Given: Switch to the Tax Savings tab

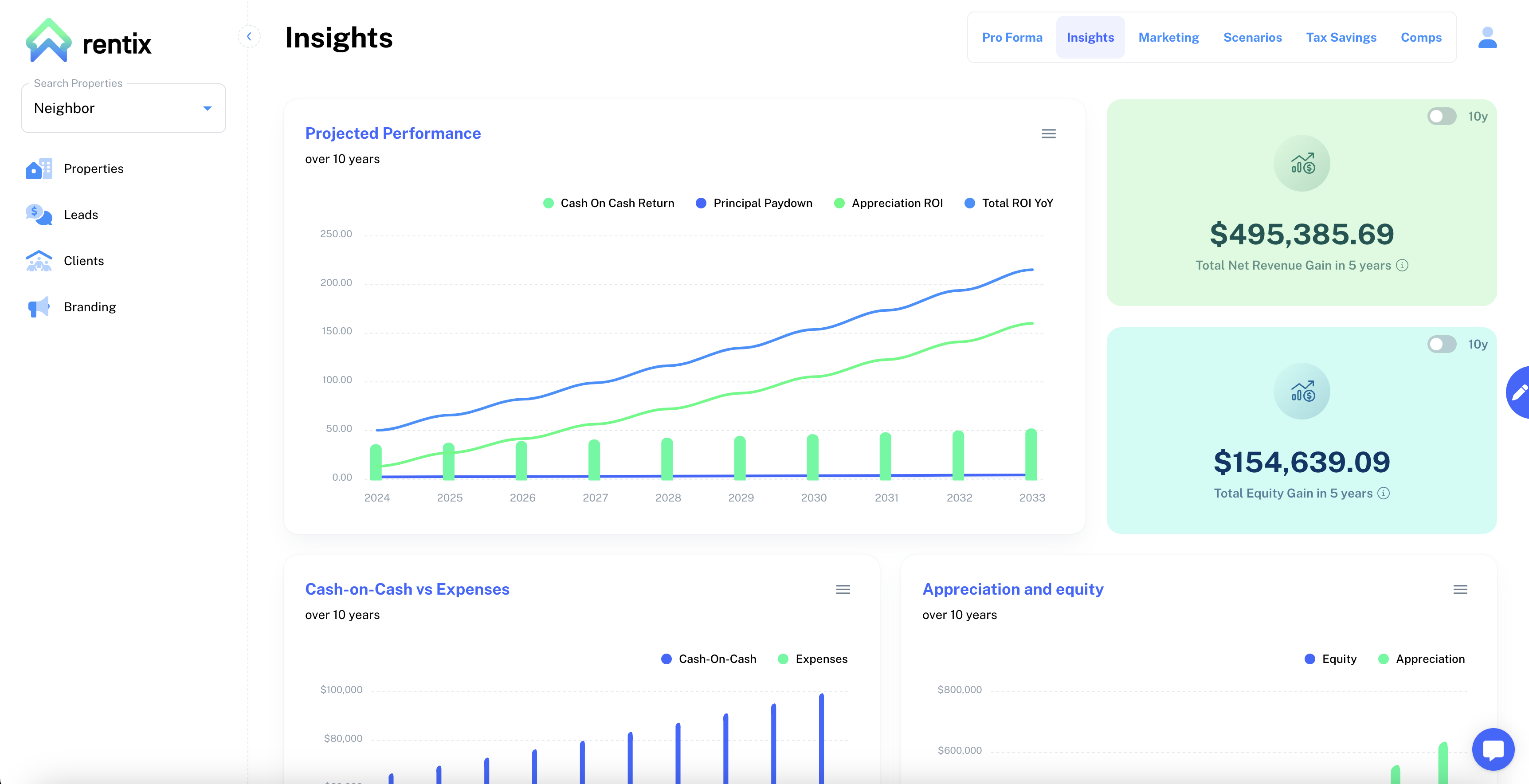Looking at the screenshot, I should (x=1341, y=37).
